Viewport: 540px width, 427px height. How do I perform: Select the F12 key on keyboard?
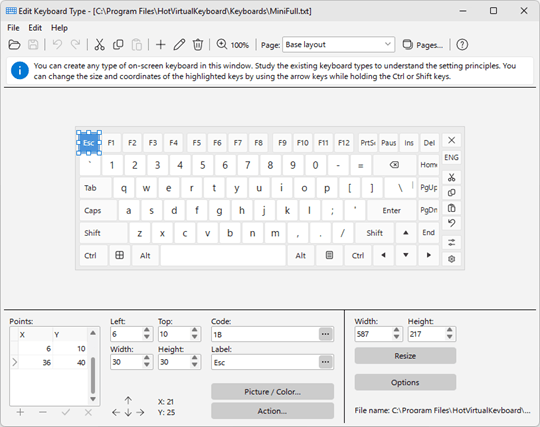point(344,143)
